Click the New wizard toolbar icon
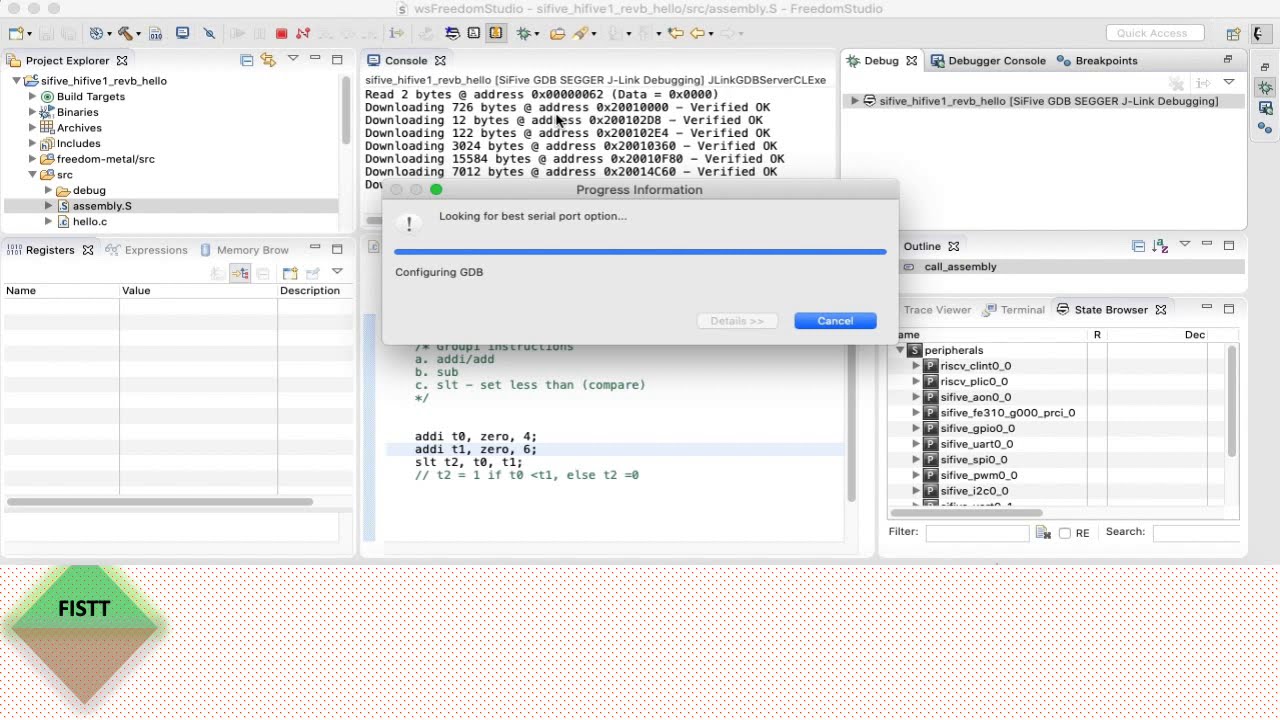Viewport: 1280px width, 720px height. click(x=16, y=33)
